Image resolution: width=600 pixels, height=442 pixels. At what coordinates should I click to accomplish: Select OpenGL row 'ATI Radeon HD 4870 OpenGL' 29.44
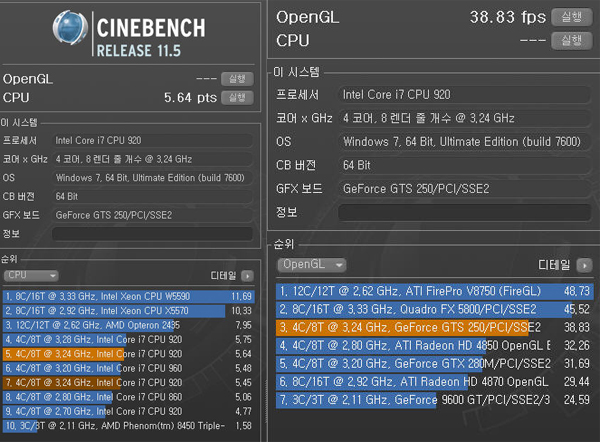click(x=435, y=382)
